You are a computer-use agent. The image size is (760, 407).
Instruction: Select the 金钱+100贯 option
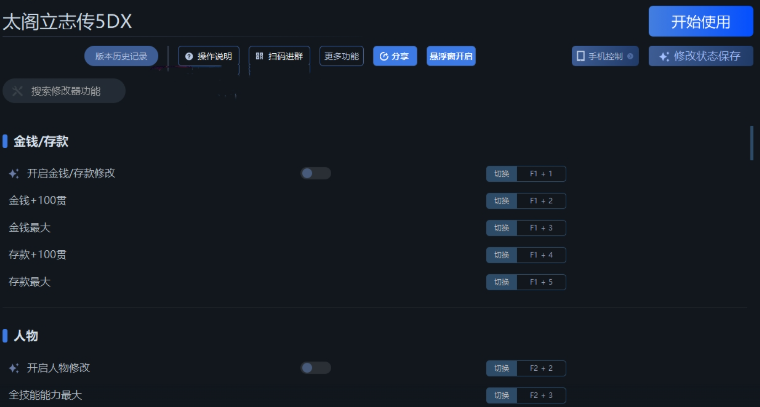[x=37, y=201]
